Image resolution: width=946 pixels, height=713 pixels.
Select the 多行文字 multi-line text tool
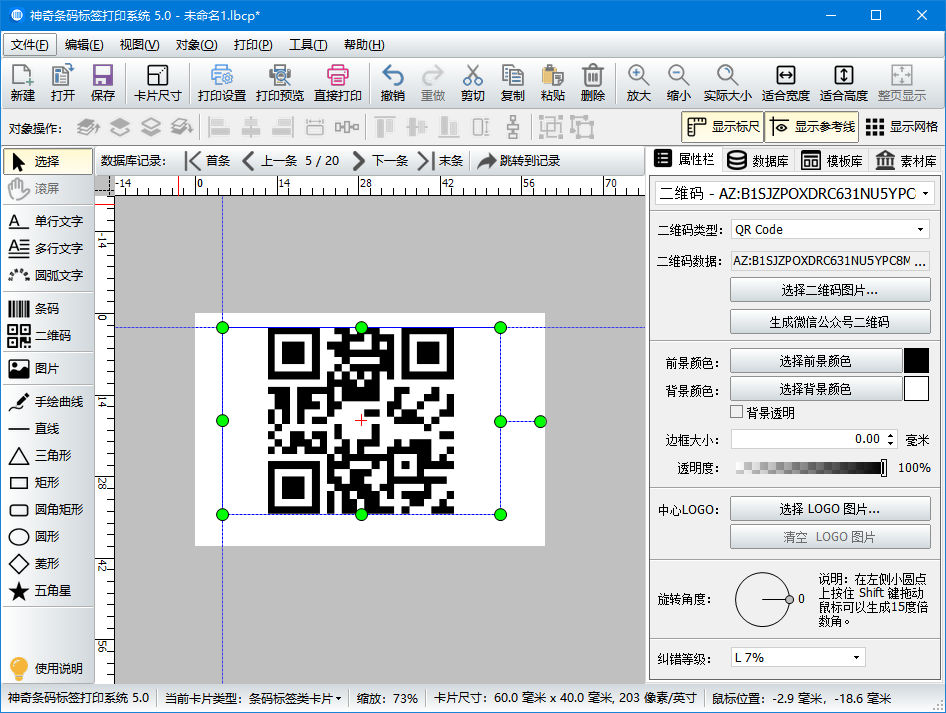[x=47, y=248]
